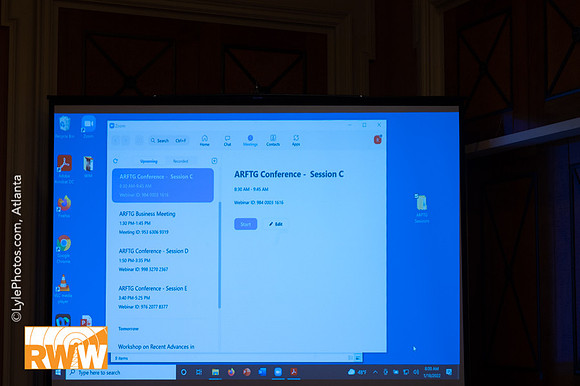Click the large icons view toggle in status bar
Viewport: 580px width, 386px height.
click(x=358, y=358)
